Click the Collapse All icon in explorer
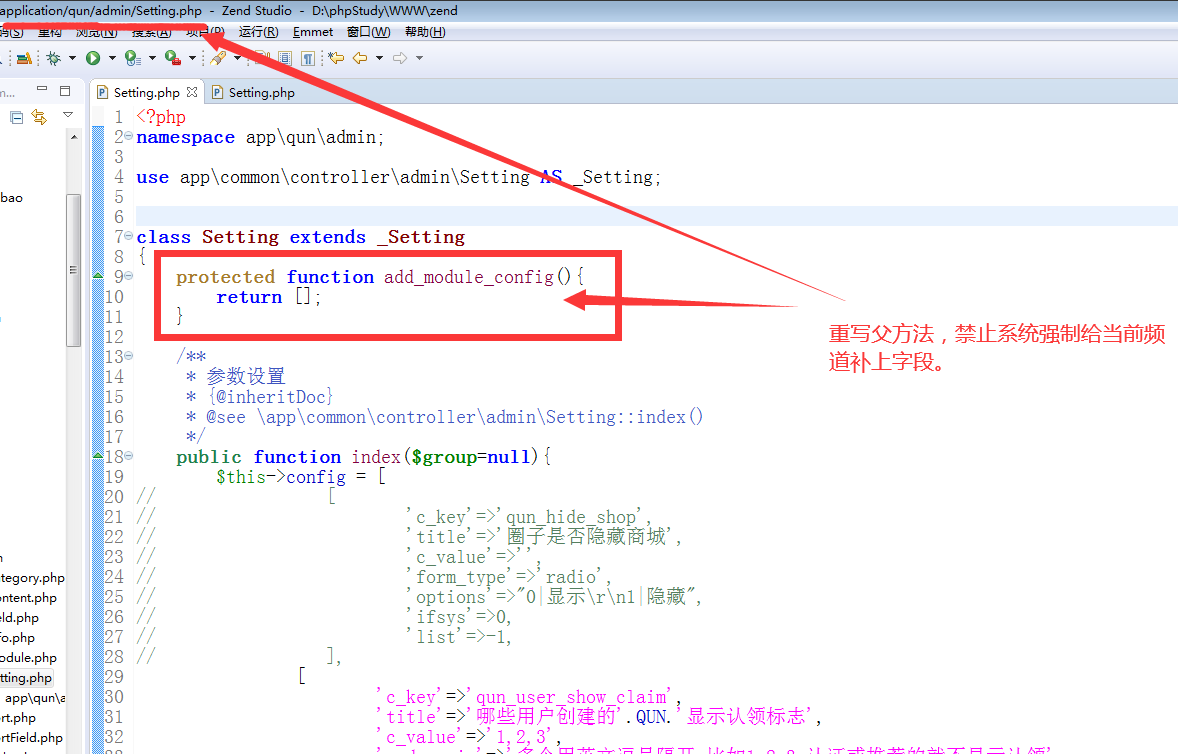 click(17, 117)
